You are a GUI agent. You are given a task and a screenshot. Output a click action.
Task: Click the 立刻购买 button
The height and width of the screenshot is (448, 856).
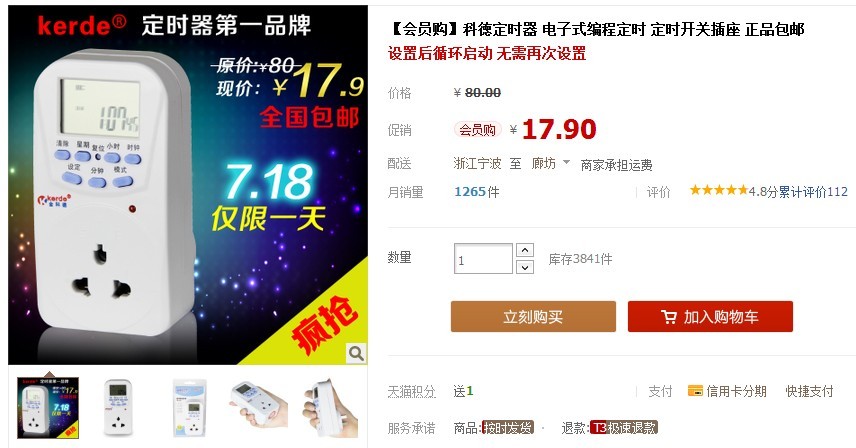click(x=533, y=316)
